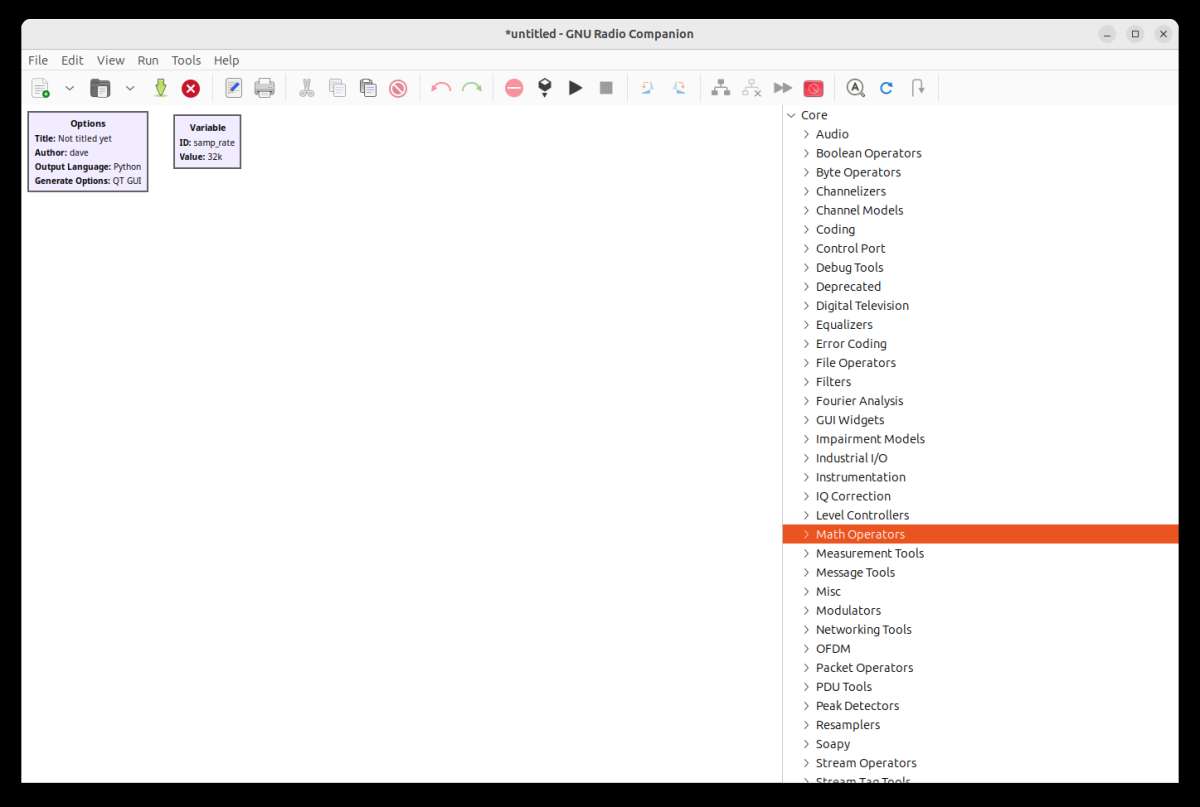This screenshot has height=807, width=1200.
Task: Select the Instrumentation tree row
Action: [x=980, y=477]
